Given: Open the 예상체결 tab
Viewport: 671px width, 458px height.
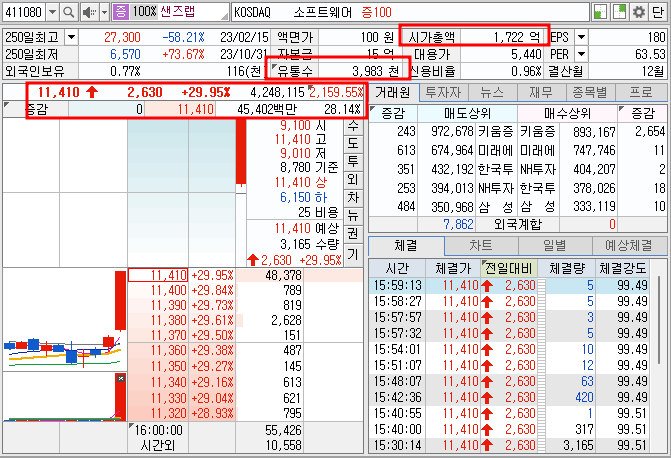Looking at the screenshot, I should coord(629,246).
